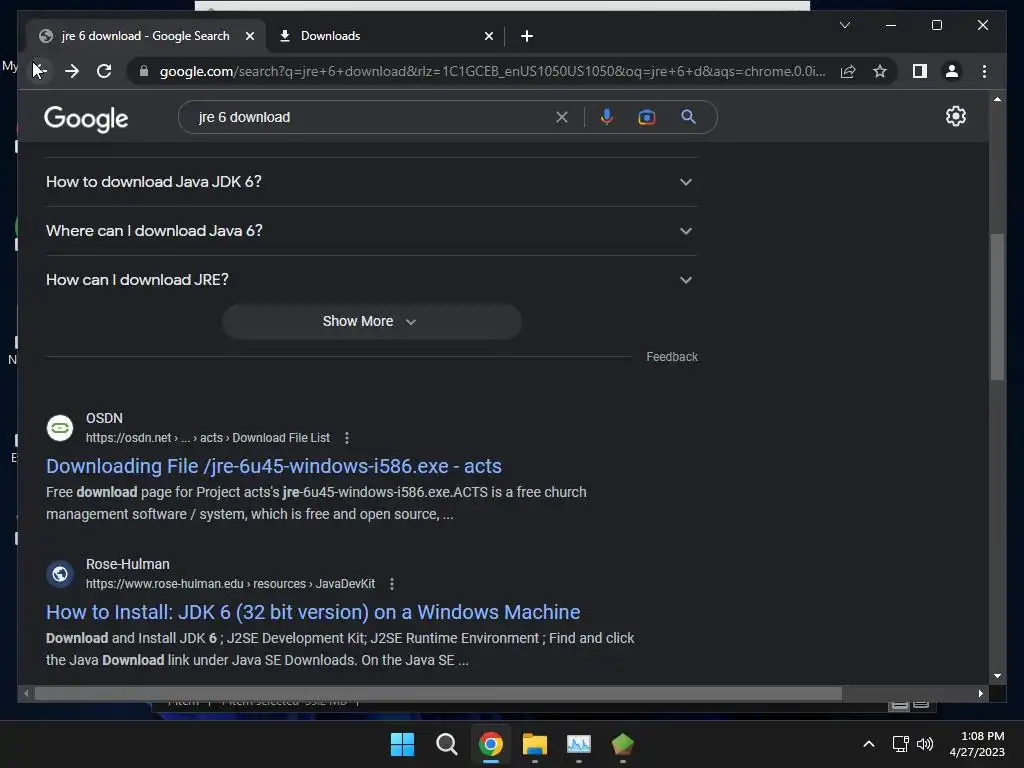
Task: Click the Rose-Hulman site name text
Action: pyautogui.click(x=127, y=564)
